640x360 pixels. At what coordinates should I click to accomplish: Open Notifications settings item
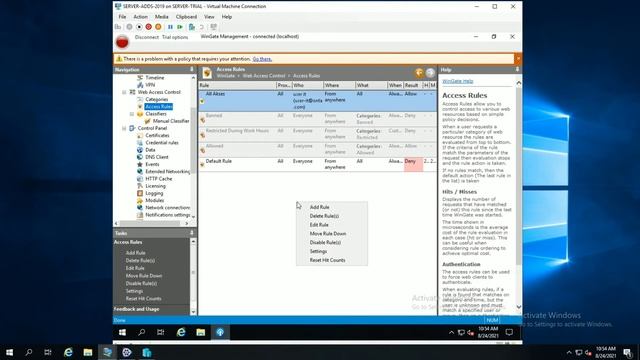[168, 215]
